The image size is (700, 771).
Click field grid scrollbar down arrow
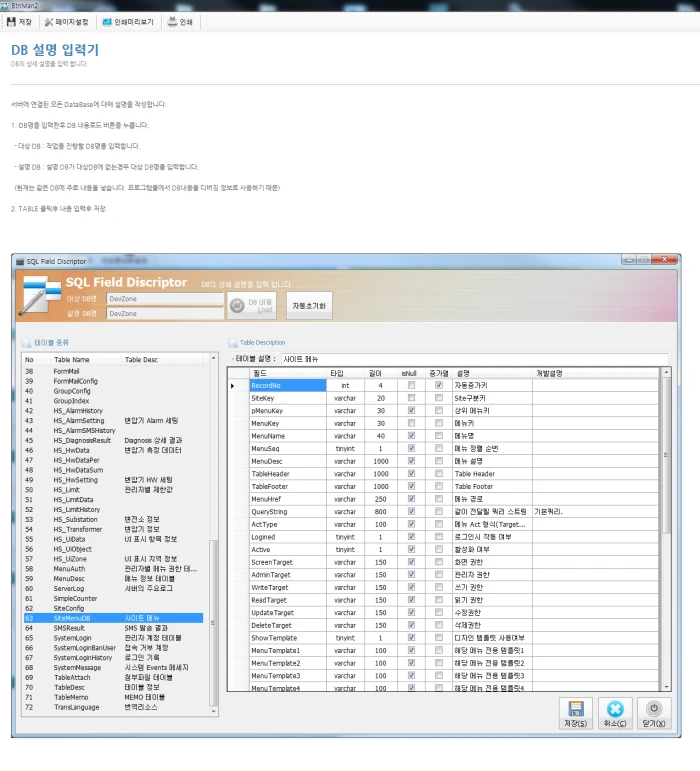coord(666,687)
